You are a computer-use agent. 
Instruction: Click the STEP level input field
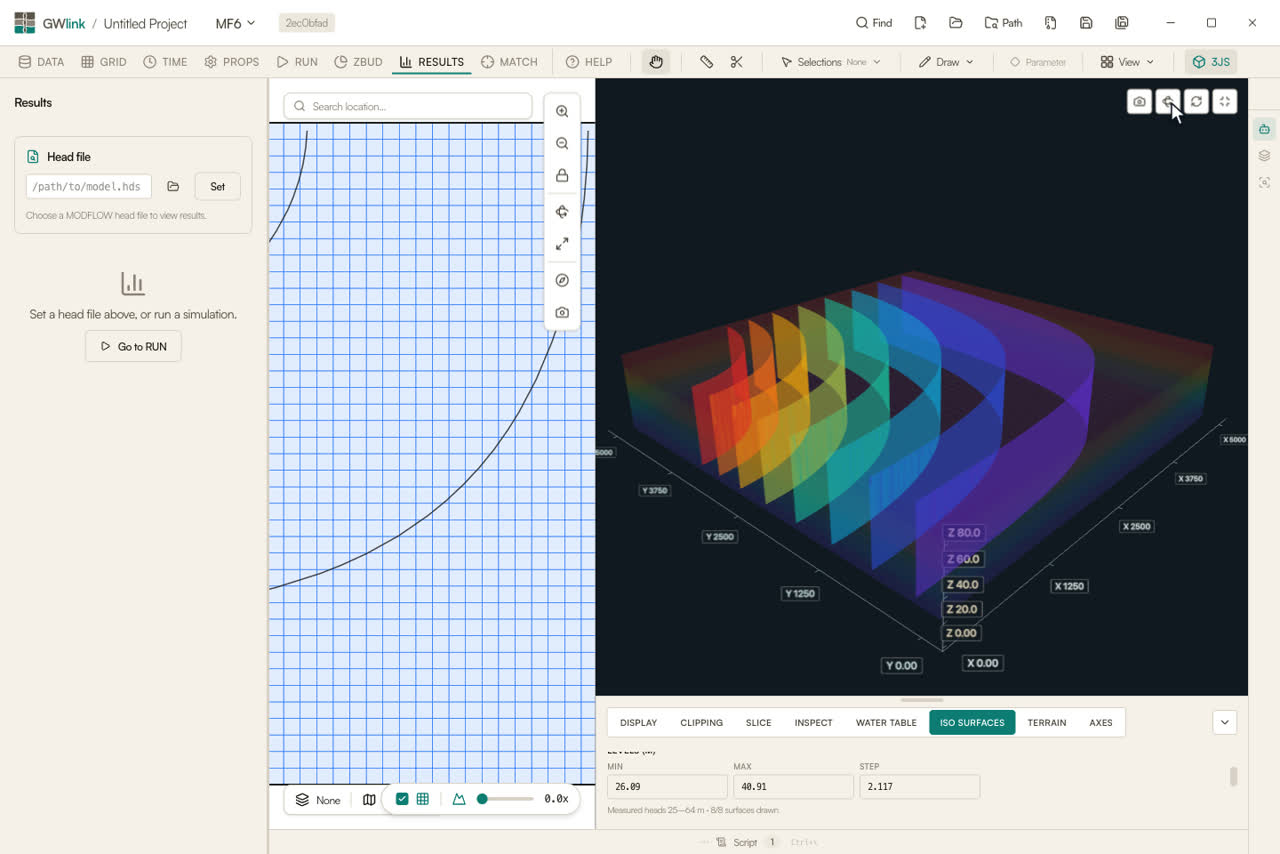click(919, 786)
